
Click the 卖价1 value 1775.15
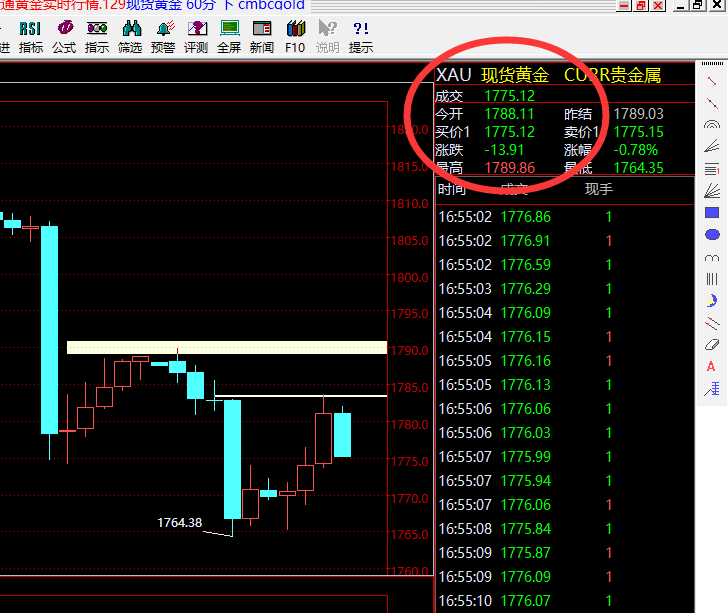pyautogui.click(x=638, y=132)
